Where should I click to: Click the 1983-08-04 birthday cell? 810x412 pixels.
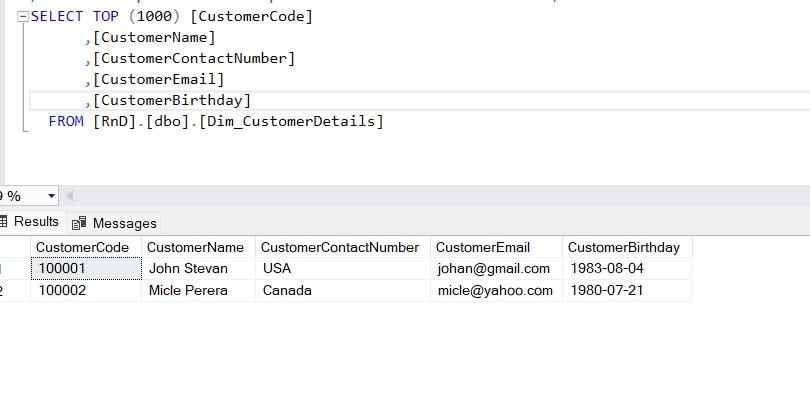coord(627,268)
